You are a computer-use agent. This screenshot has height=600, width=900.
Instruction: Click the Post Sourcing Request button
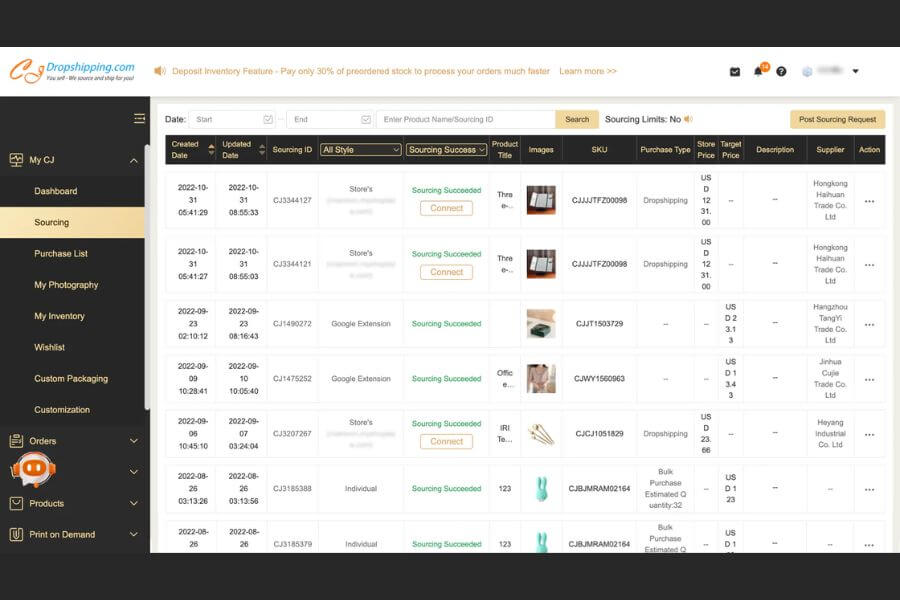pyautogui.click(x=838, y=118)
